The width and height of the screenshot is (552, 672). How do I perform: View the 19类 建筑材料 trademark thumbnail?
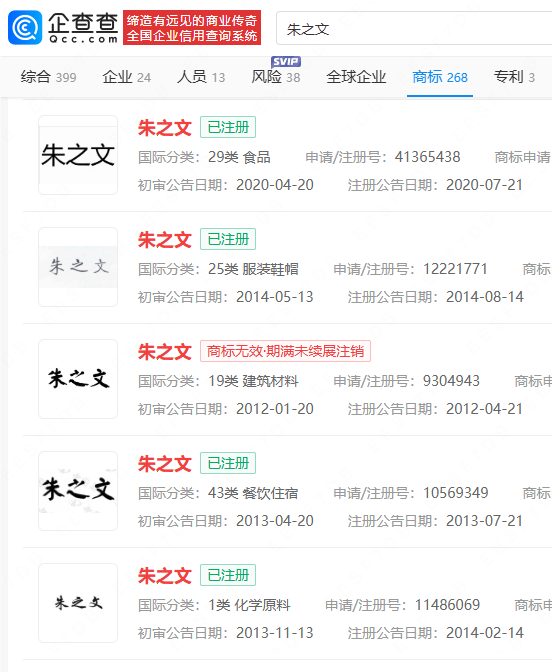click(x=78, y=379)
